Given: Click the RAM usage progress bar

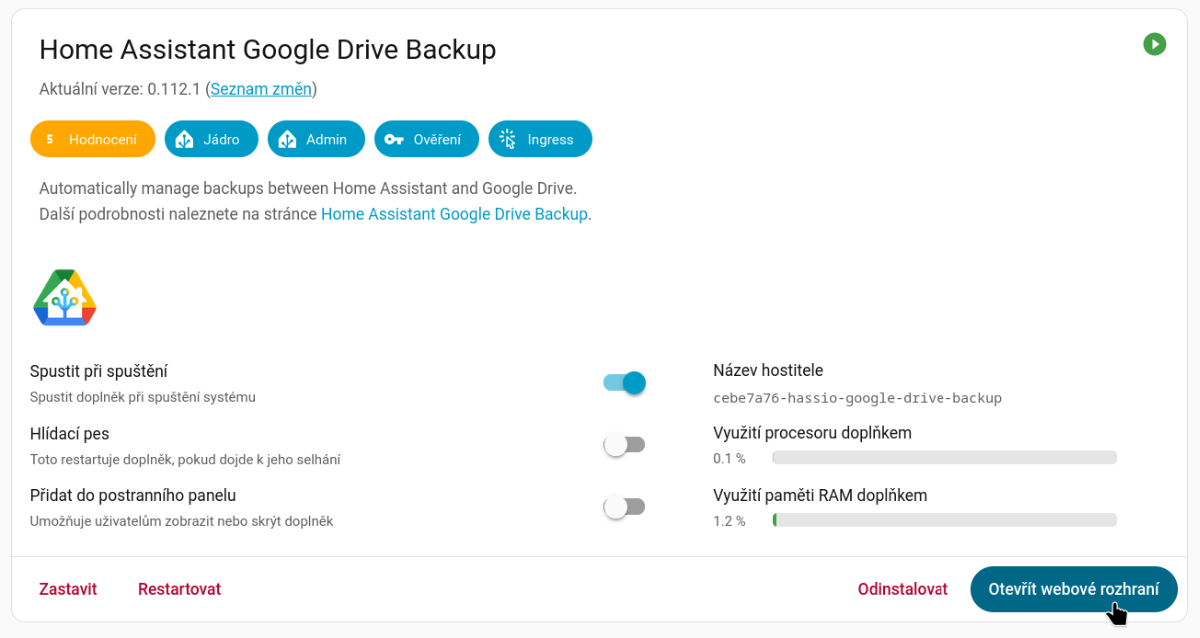Looking at the screenshot, I should (x=943, y=519).
